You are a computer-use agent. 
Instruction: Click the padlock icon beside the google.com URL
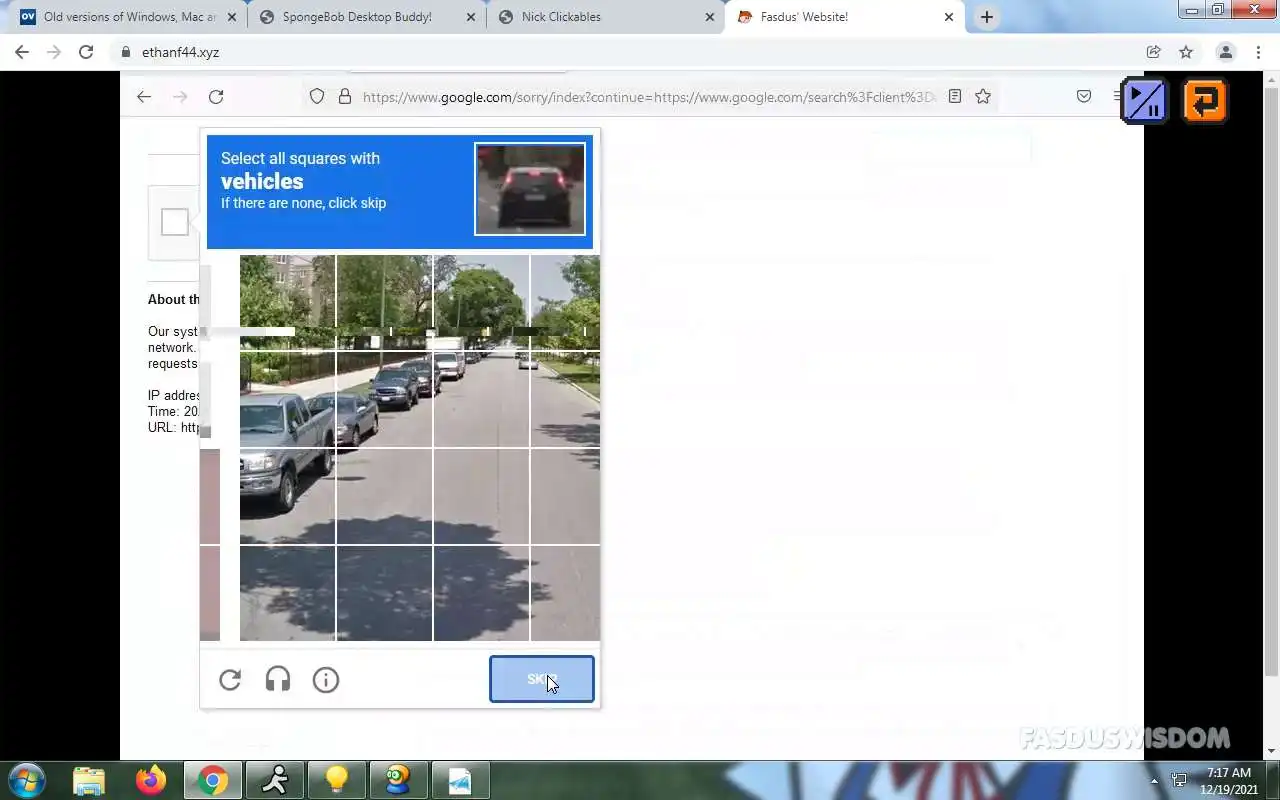pyautogui.click(x=345, y=97)
